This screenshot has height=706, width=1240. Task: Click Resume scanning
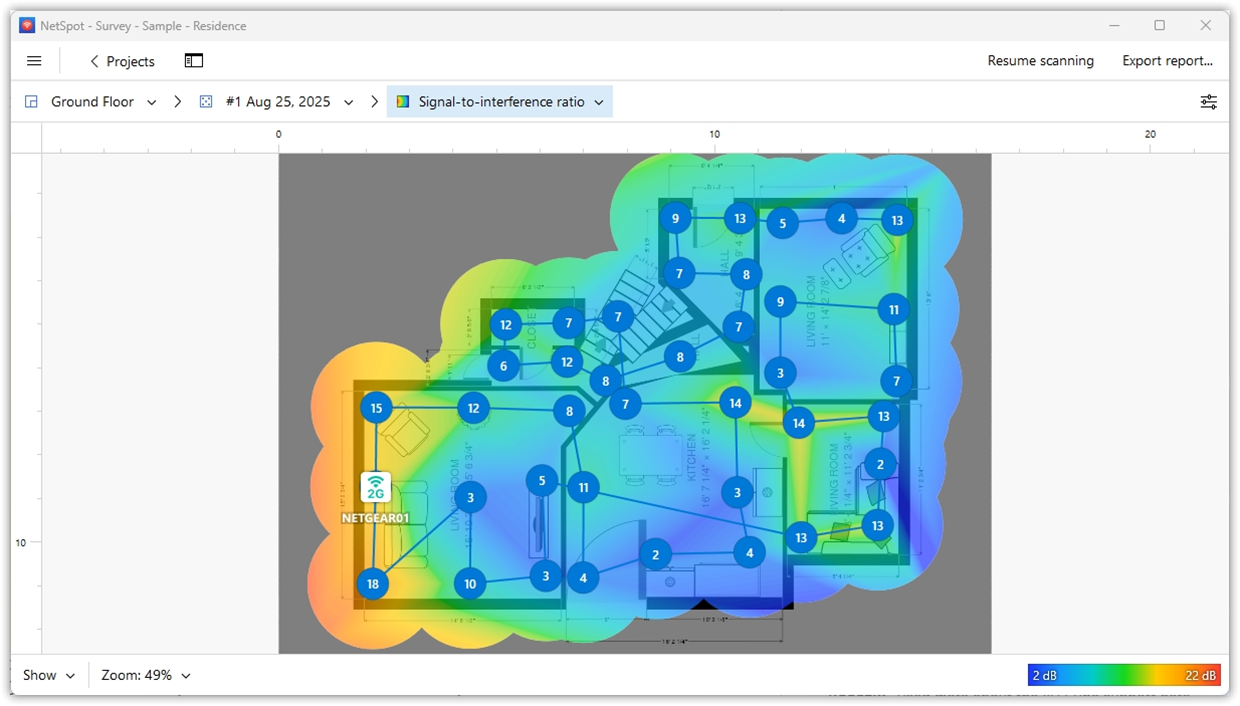tap(1040, 61)
